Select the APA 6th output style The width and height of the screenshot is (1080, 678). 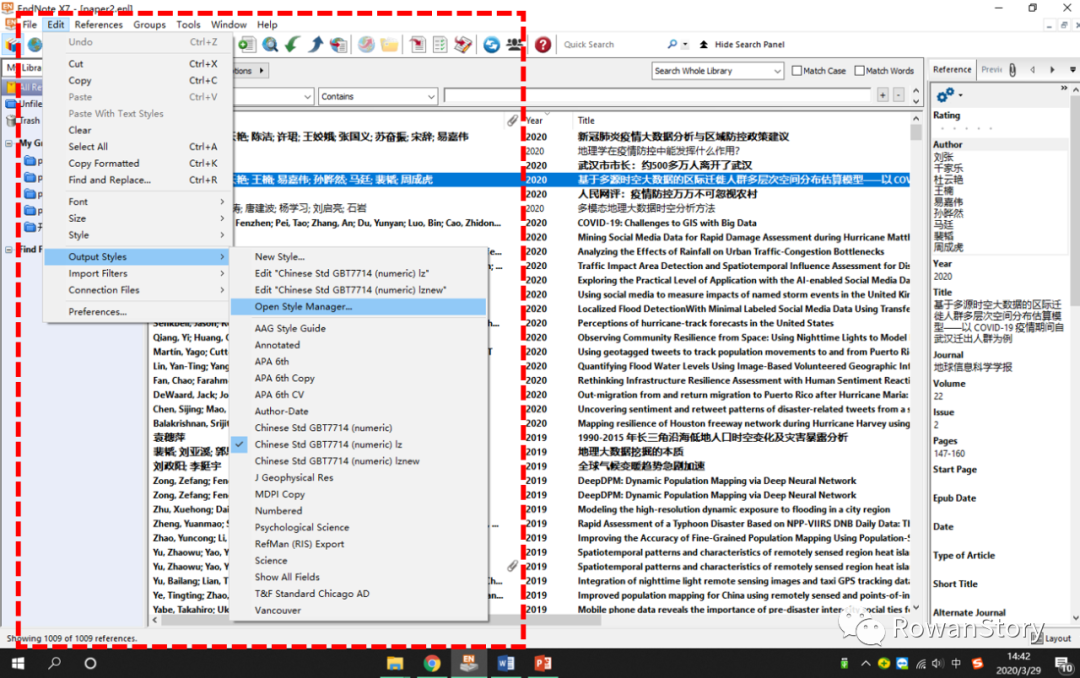[358, 361]
